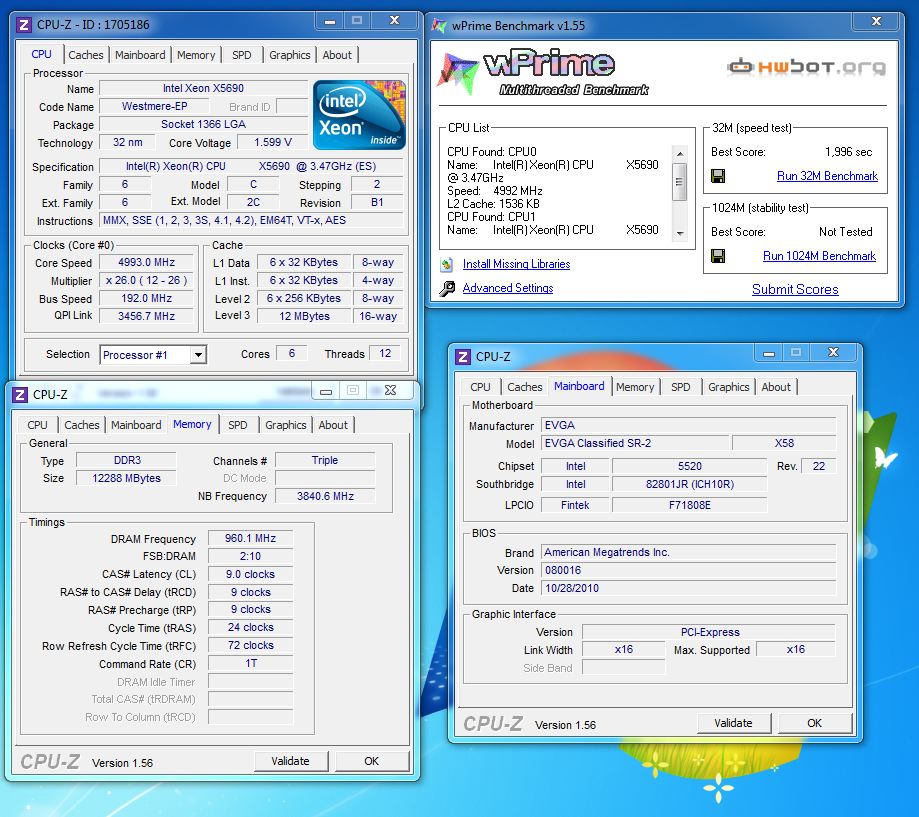Open Caches tab in Mainboard CPU-Z window
Screen dimensions: 919x817
(525, 387)
